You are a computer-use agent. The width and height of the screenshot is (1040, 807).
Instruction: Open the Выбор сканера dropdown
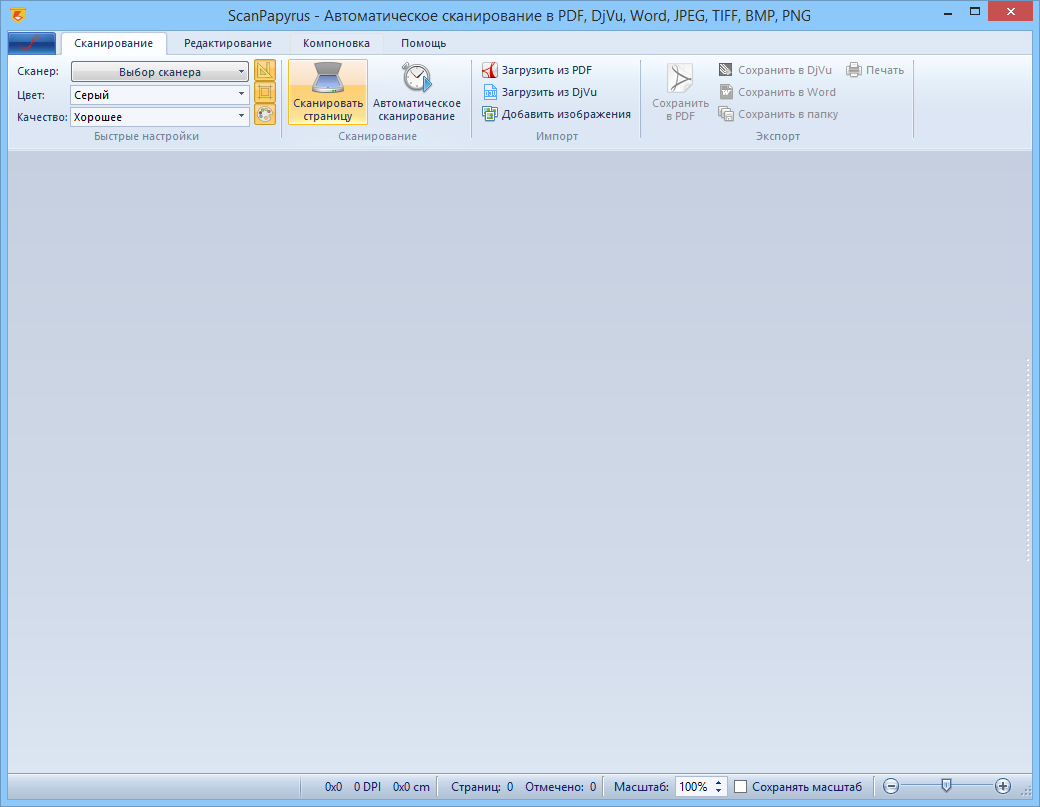pos(160,72)
